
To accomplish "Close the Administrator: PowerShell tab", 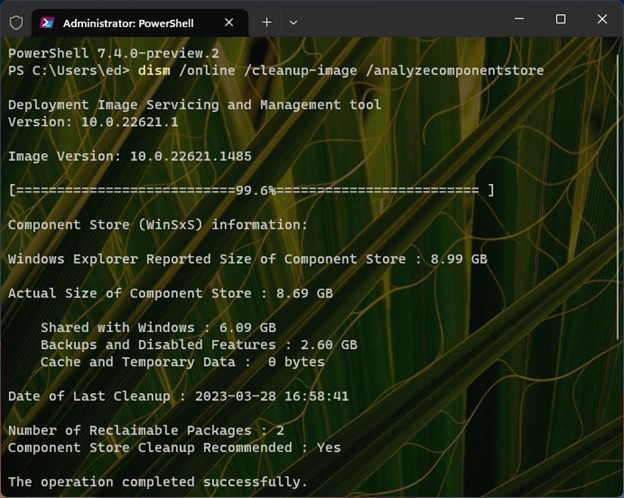I will point(230,22).
